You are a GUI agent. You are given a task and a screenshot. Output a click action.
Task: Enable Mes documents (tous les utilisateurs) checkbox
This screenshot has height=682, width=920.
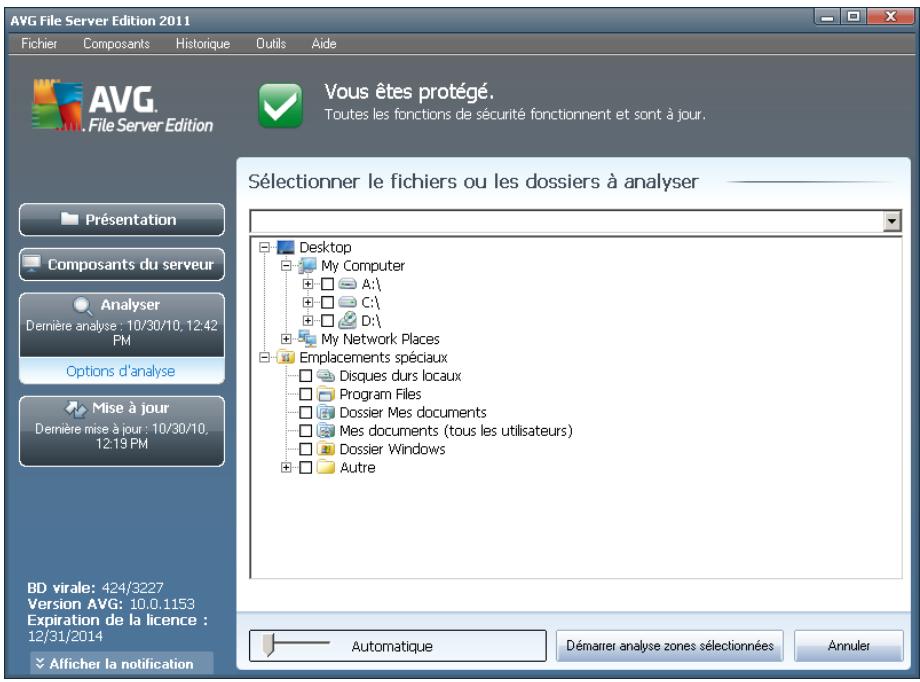click(x=306, y=430)
